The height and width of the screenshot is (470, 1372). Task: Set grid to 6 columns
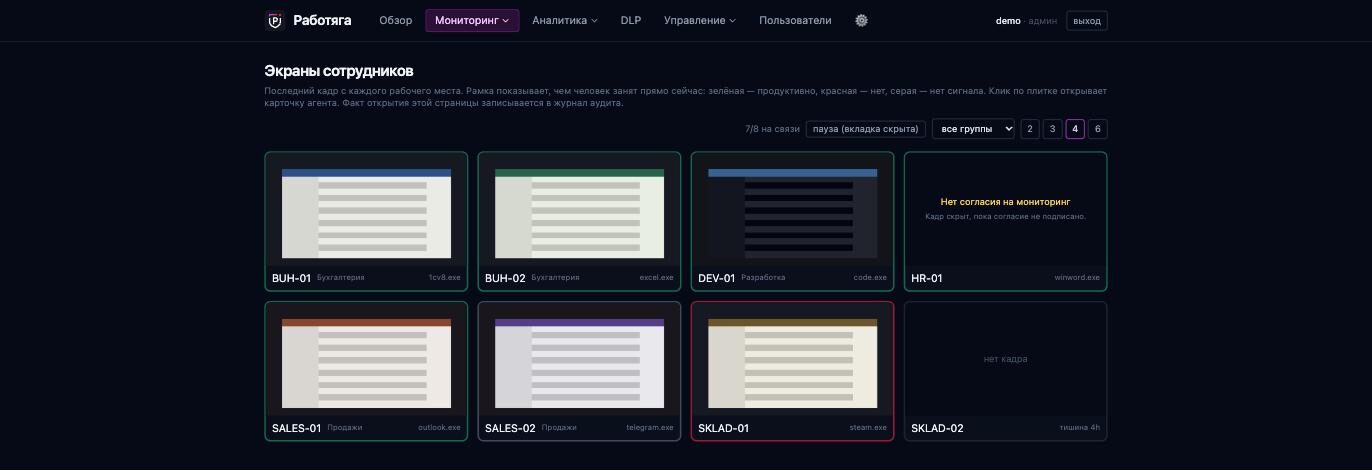[x=1098, y=129]
